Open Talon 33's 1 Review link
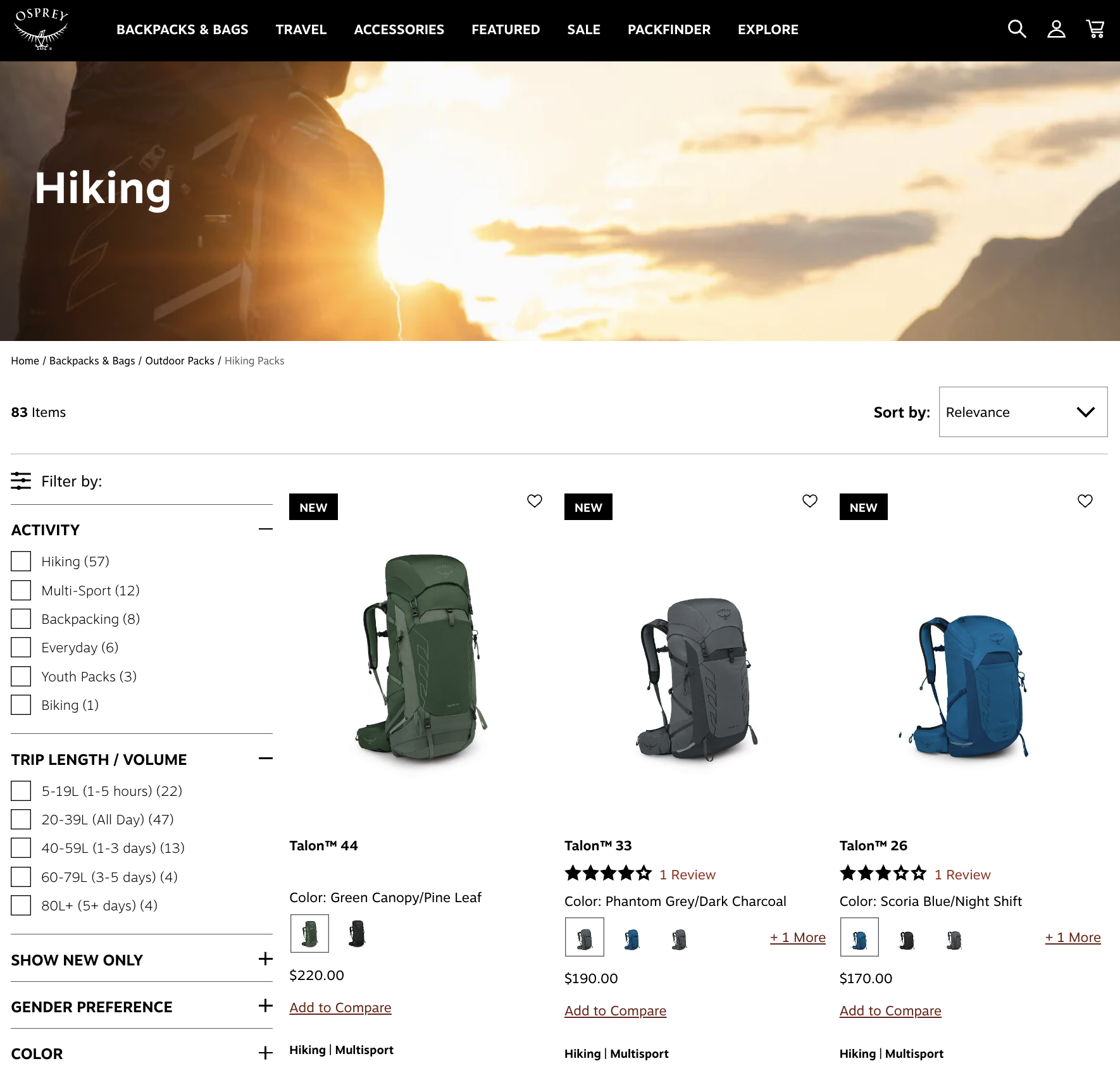The width and height of the screenshot is (1120, 1073). point(687,874)
